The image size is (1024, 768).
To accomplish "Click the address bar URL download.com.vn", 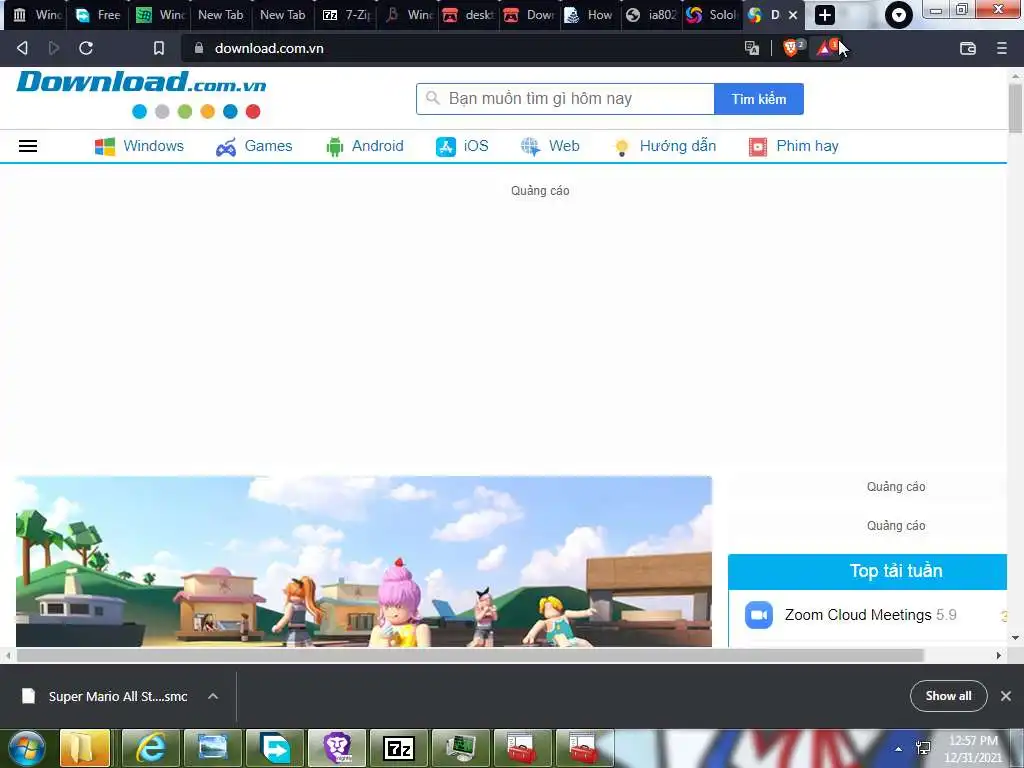I will (269, 48).
